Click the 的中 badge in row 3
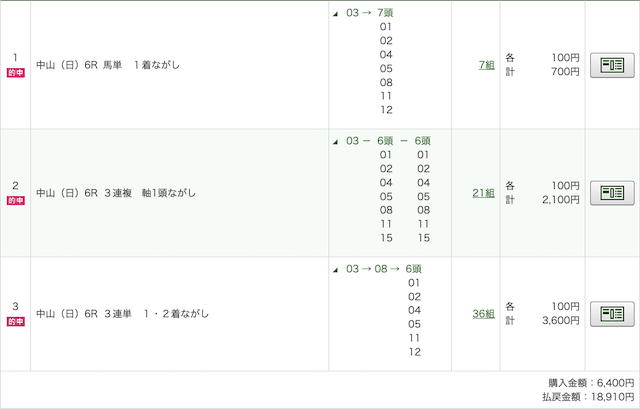This screenshot has width=640, height=409. [15, 322]
